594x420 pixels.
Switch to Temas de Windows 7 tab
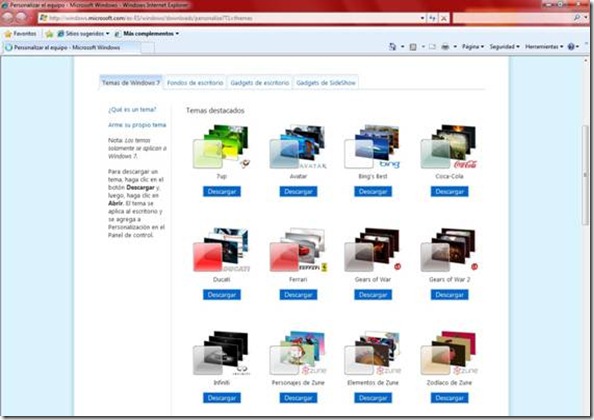[x=131, y=83]
